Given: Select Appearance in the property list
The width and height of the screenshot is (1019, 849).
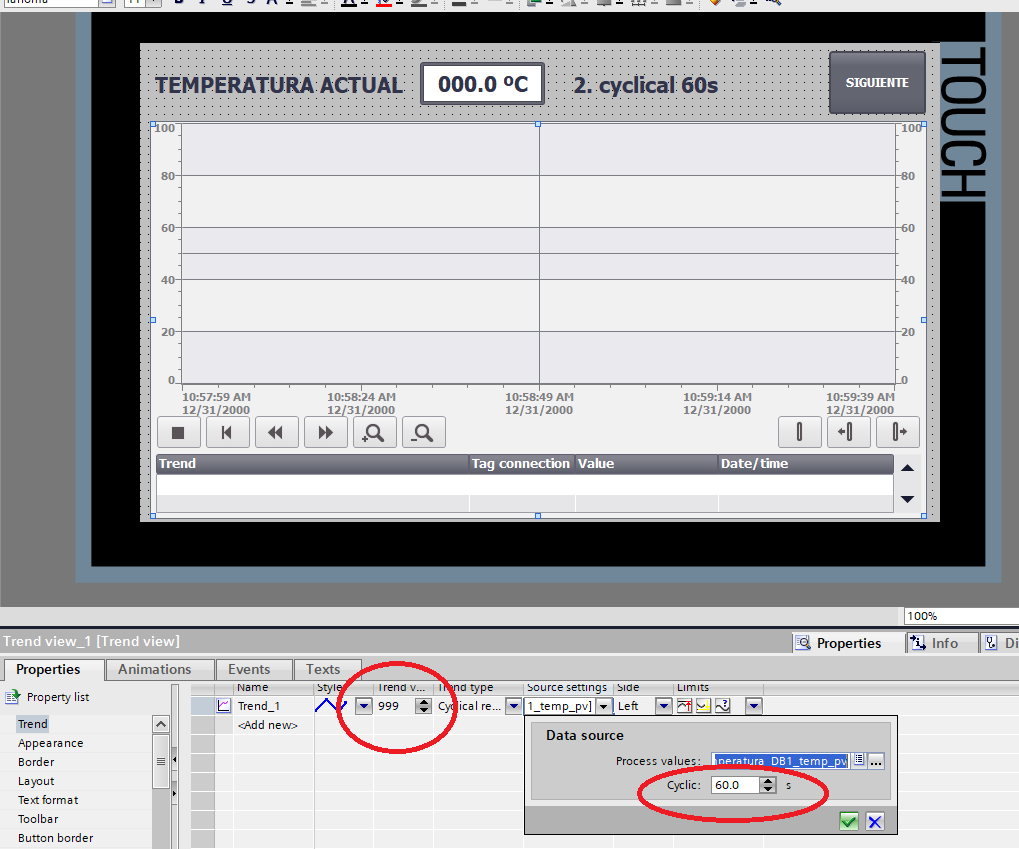Looking at the screenshot, I should [51, 743].
